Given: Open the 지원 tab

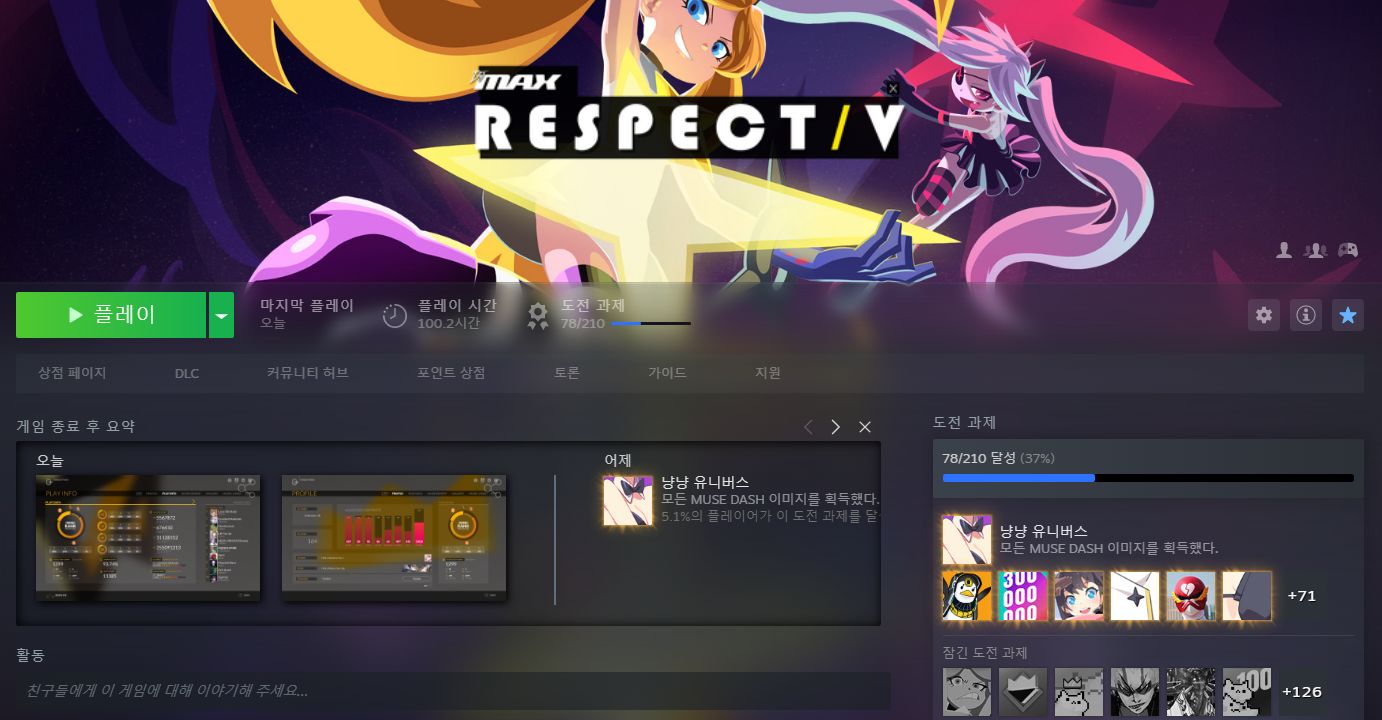Looking at the screenshot, I should 768,373.
